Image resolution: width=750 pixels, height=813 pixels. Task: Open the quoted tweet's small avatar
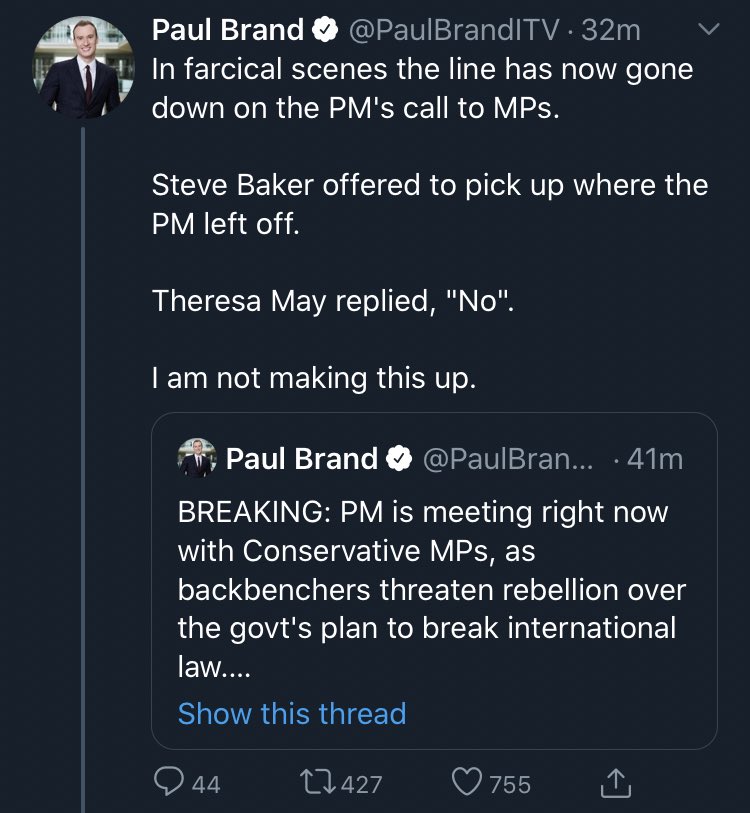pos(197,459)
